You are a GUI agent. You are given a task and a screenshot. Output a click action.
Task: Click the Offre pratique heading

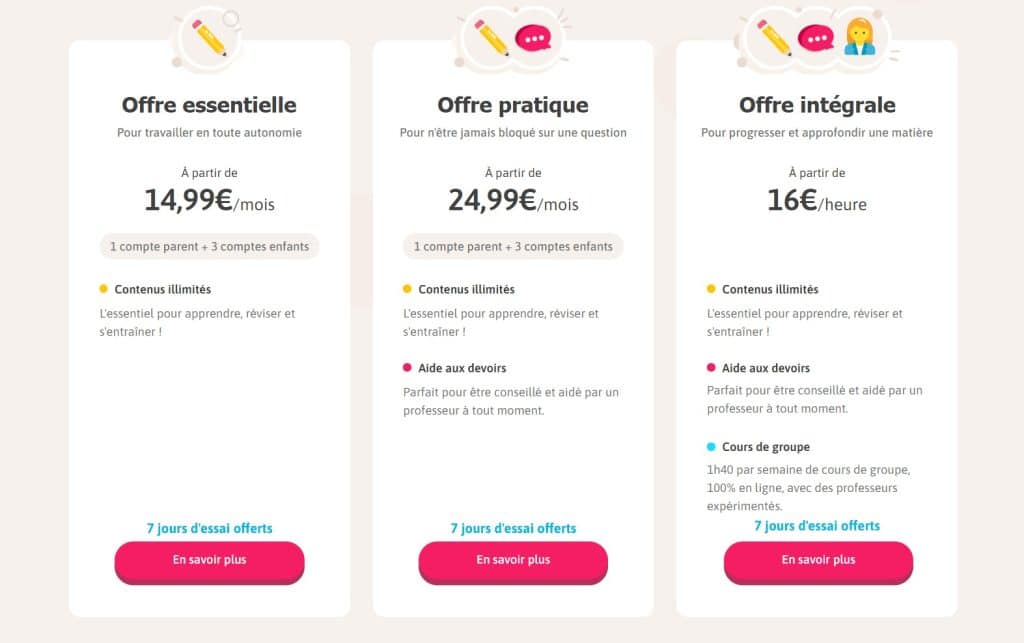(x=513, y=105)
